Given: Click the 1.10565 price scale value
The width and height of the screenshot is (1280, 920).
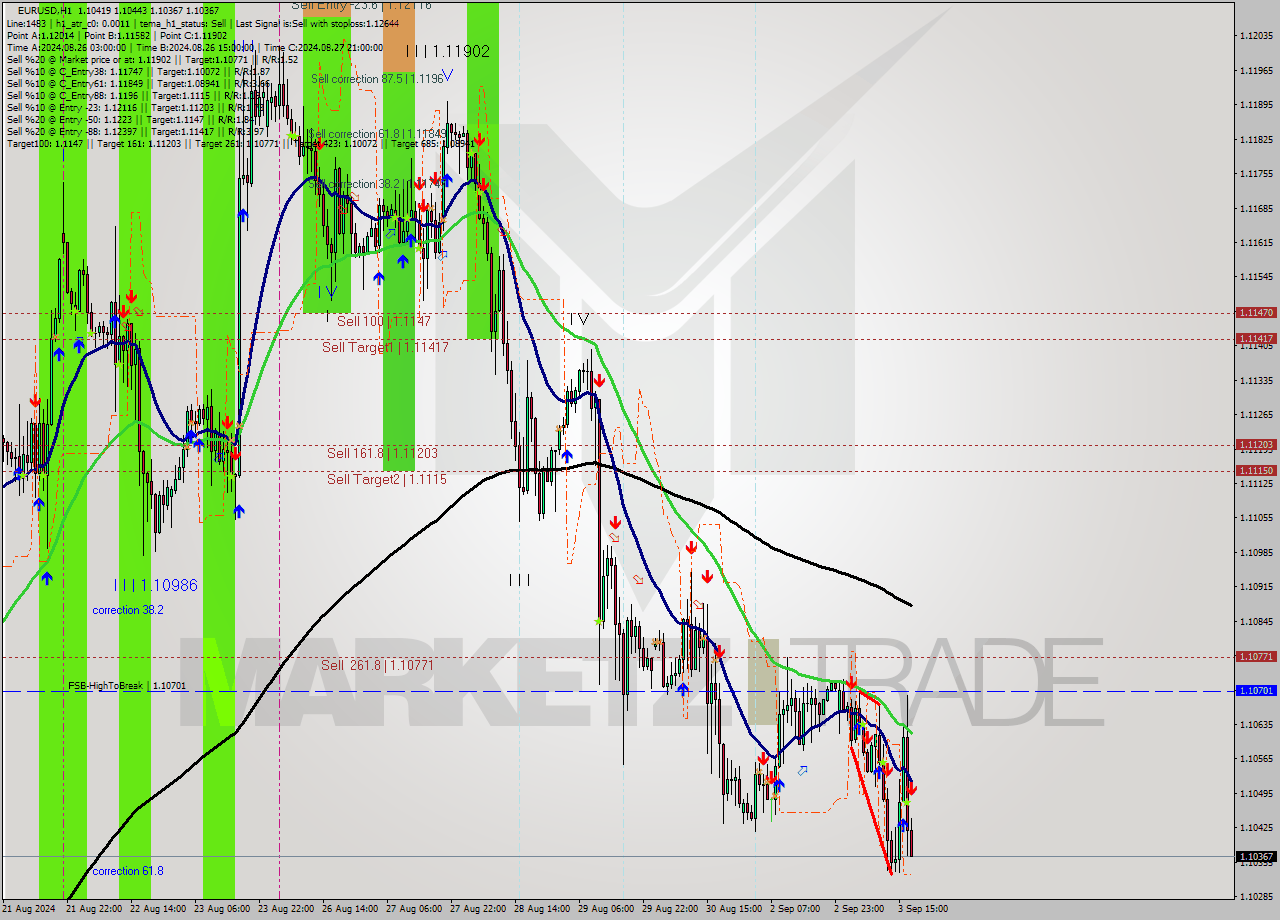Looking at the screenshot, I should pos(1255,758).
